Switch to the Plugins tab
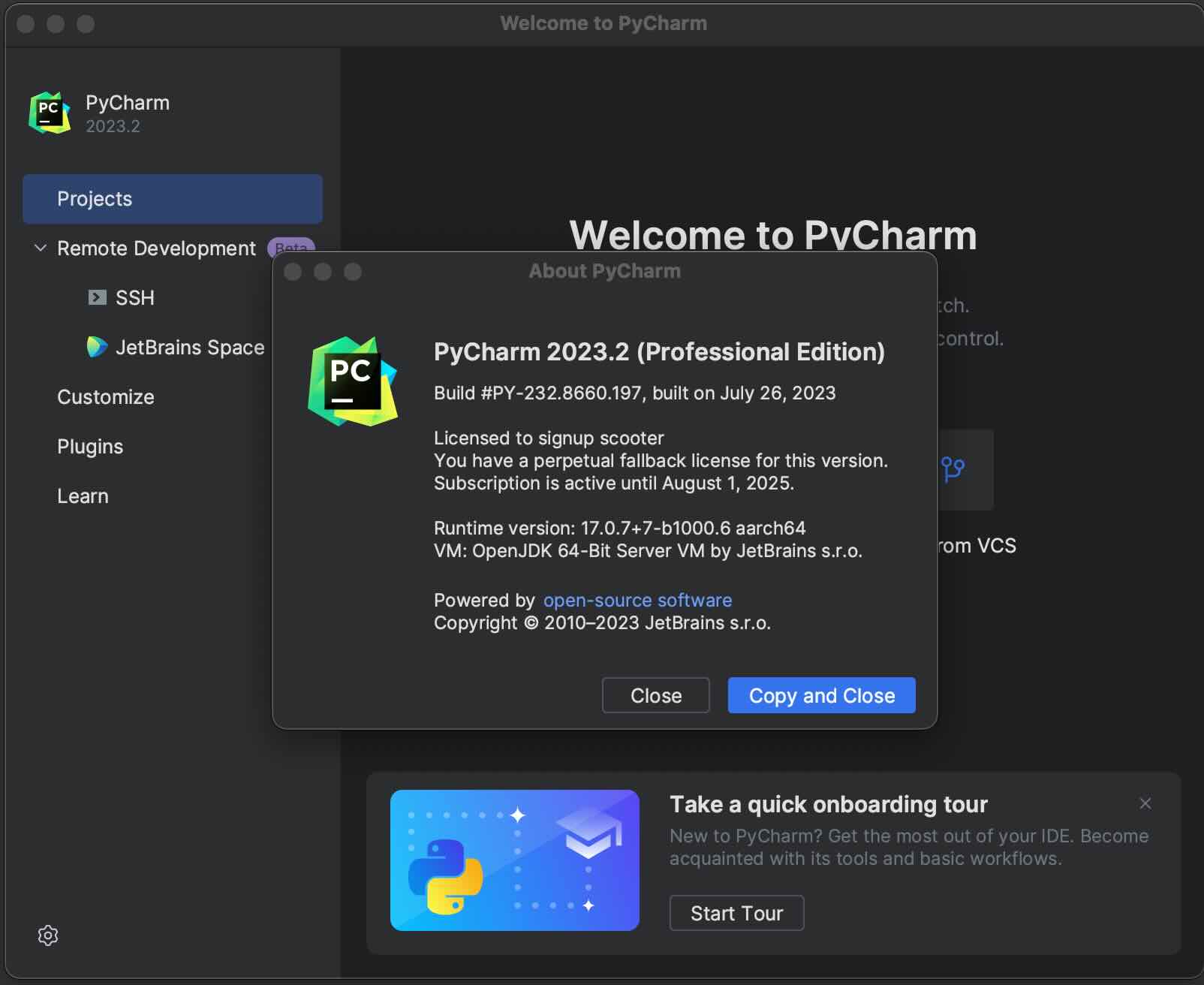 coord(90,447)
